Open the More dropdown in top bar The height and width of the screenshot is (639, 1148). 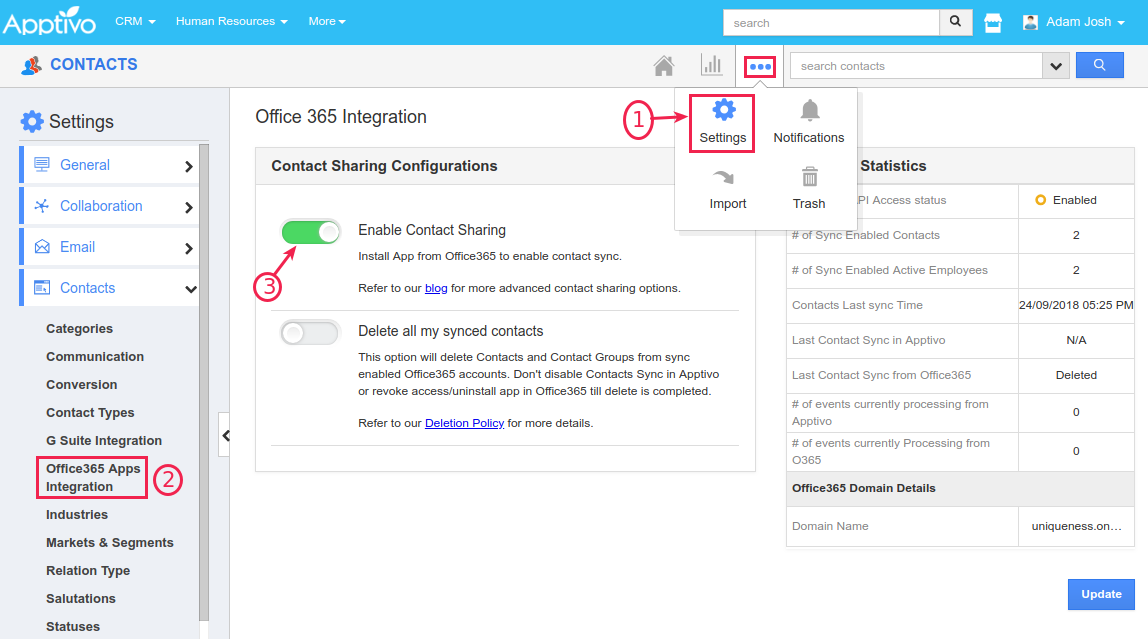click(327, 21)
